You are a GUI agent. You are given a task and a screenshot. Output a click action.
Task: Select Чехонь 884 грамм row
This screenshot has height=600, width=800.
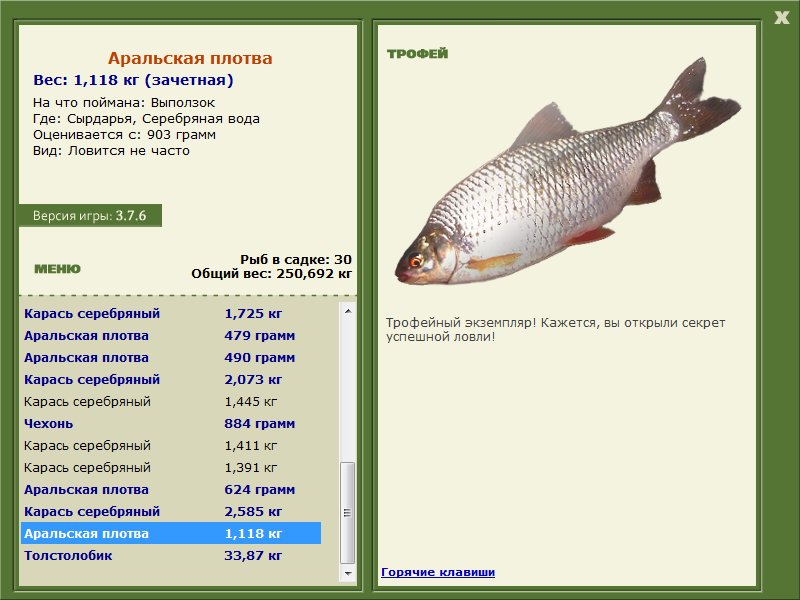(171, 423)
